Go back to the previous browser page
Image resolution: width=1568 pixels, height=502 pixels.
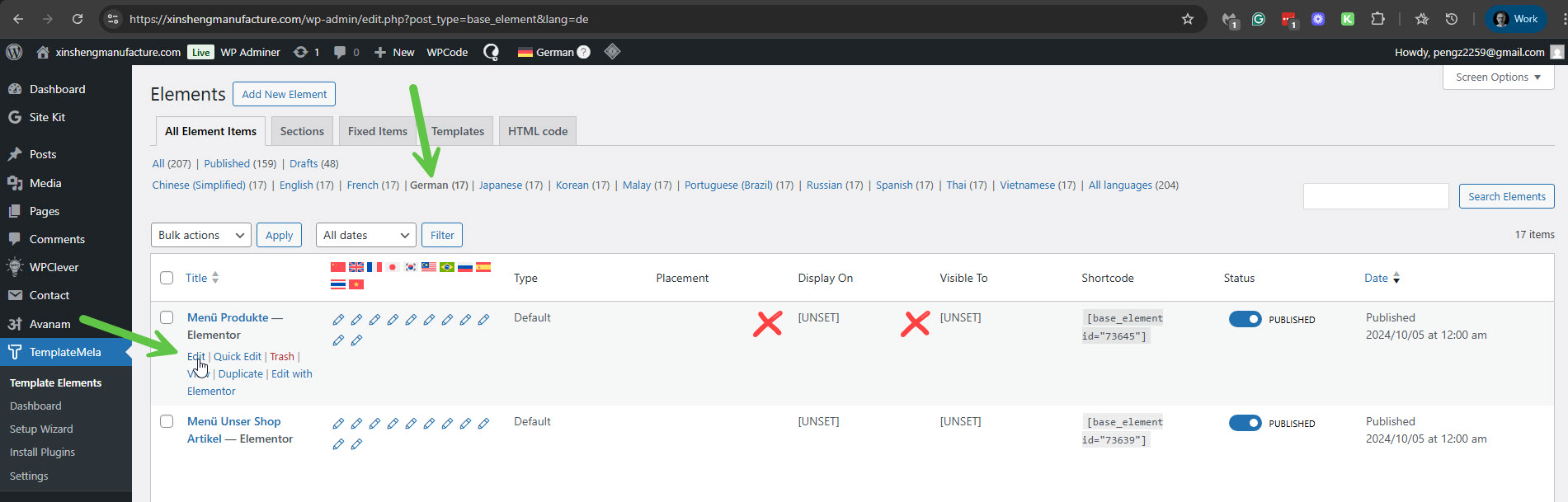click(18, 19)
